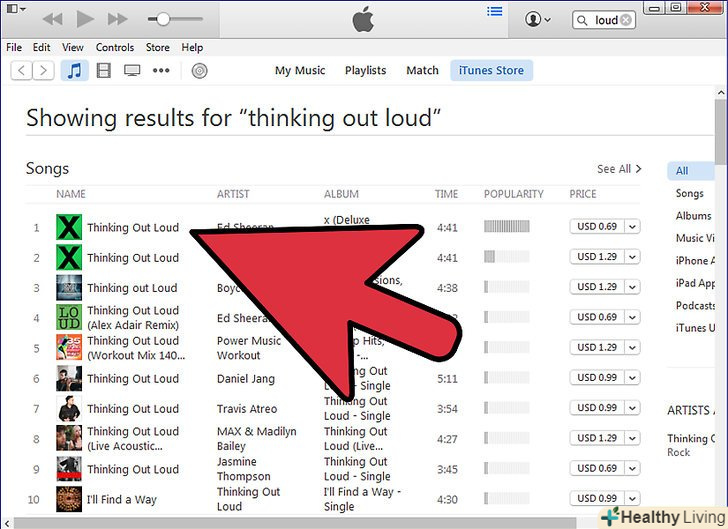Open the File menu
Image resolution: width=728 pixels, height=529 pixels.
[14, 47]
